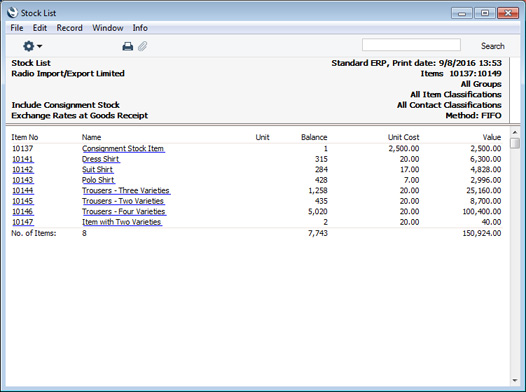Open item number 10141 link
The width and height of the screenshot is (526, 392).
23,159
